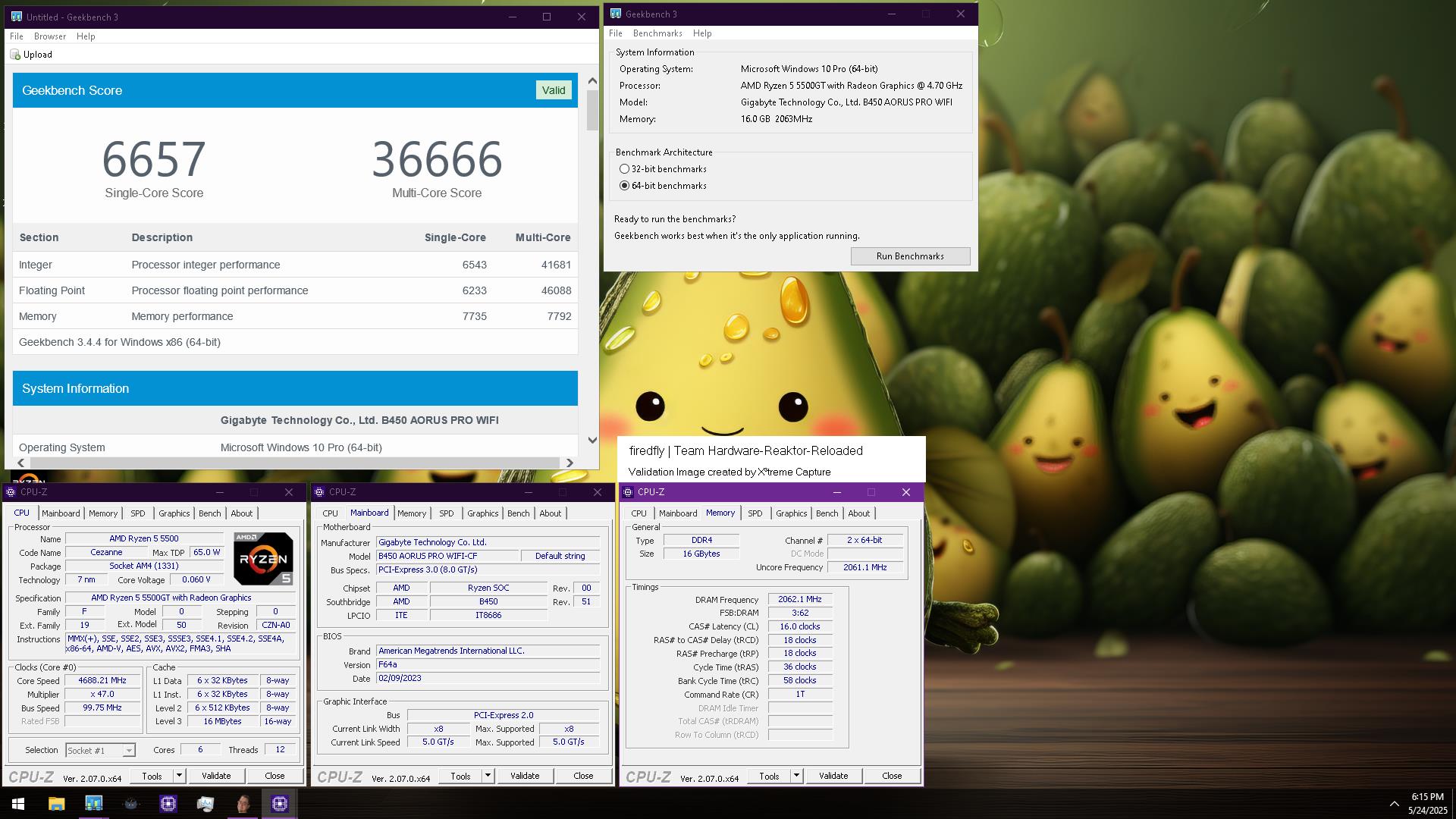Open Help menu in Untitled Geekbench window

pyautogui.click(x=86, y=36)
